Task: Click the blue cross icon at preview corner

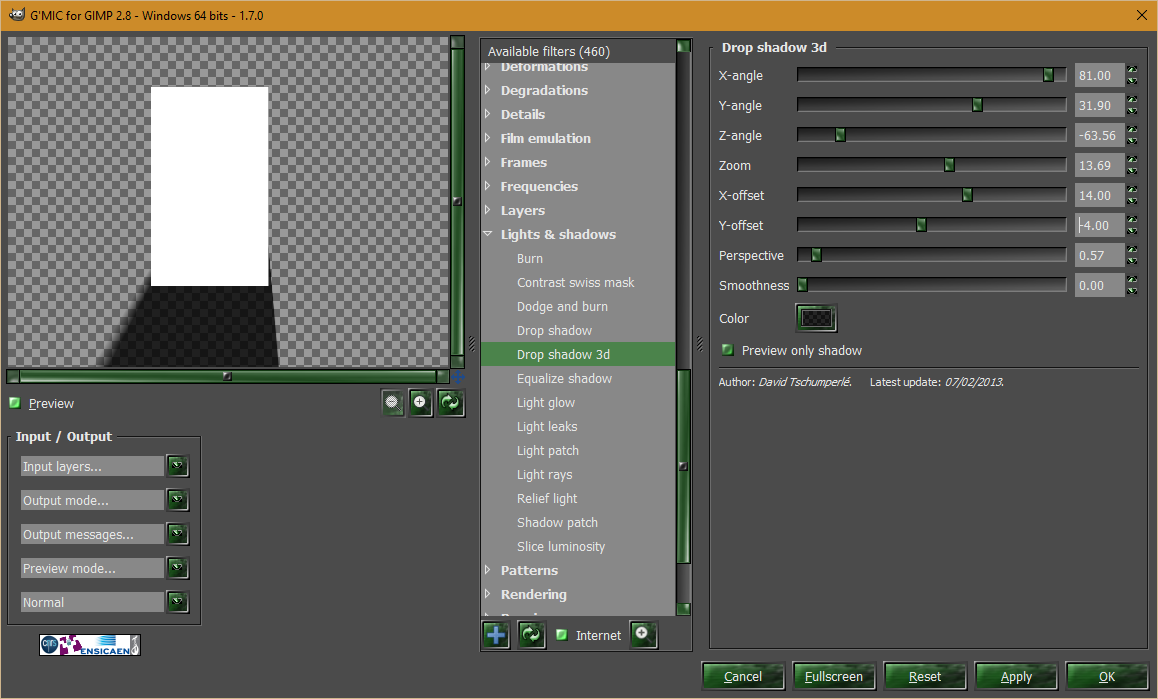Action: coord(458,377)
